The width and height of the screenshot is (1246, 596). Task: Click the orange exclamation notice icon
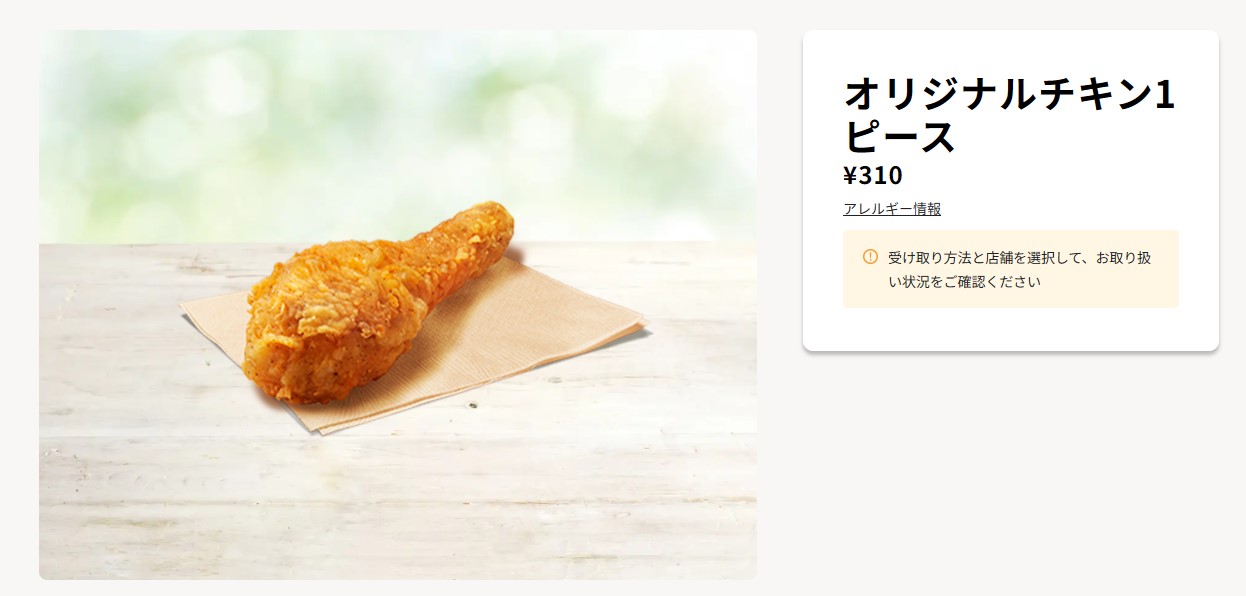870,257
